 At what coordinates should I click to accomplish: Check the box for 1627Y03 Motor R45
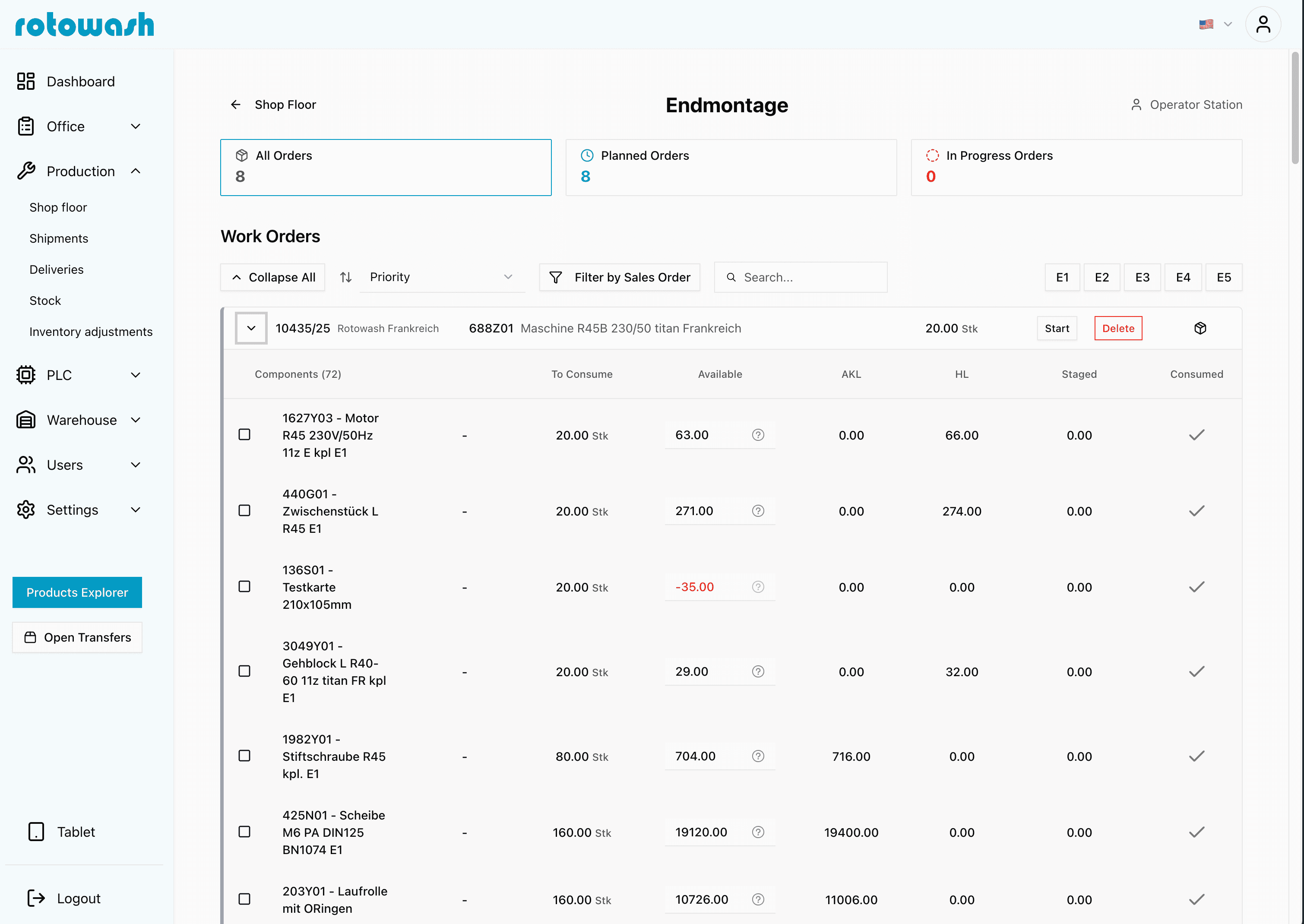[244, 435]
